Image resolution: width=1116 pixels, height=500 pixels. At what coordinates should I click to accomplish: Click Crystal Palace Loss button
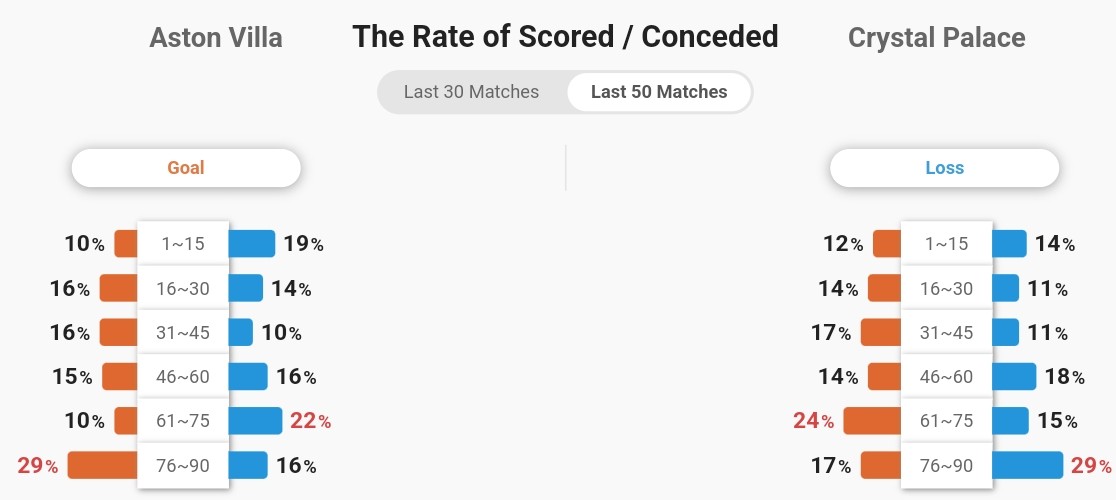coord(944,168)
